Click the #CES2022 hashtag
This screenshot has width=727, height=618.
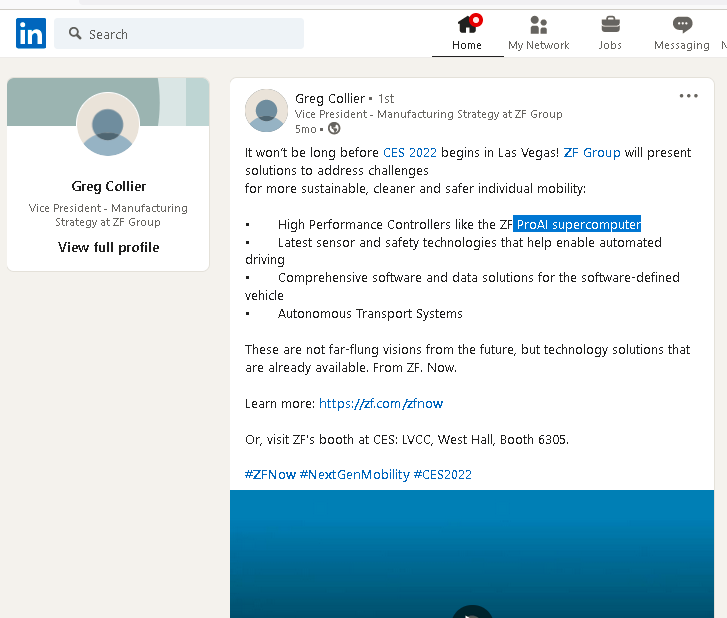[442, 474]
